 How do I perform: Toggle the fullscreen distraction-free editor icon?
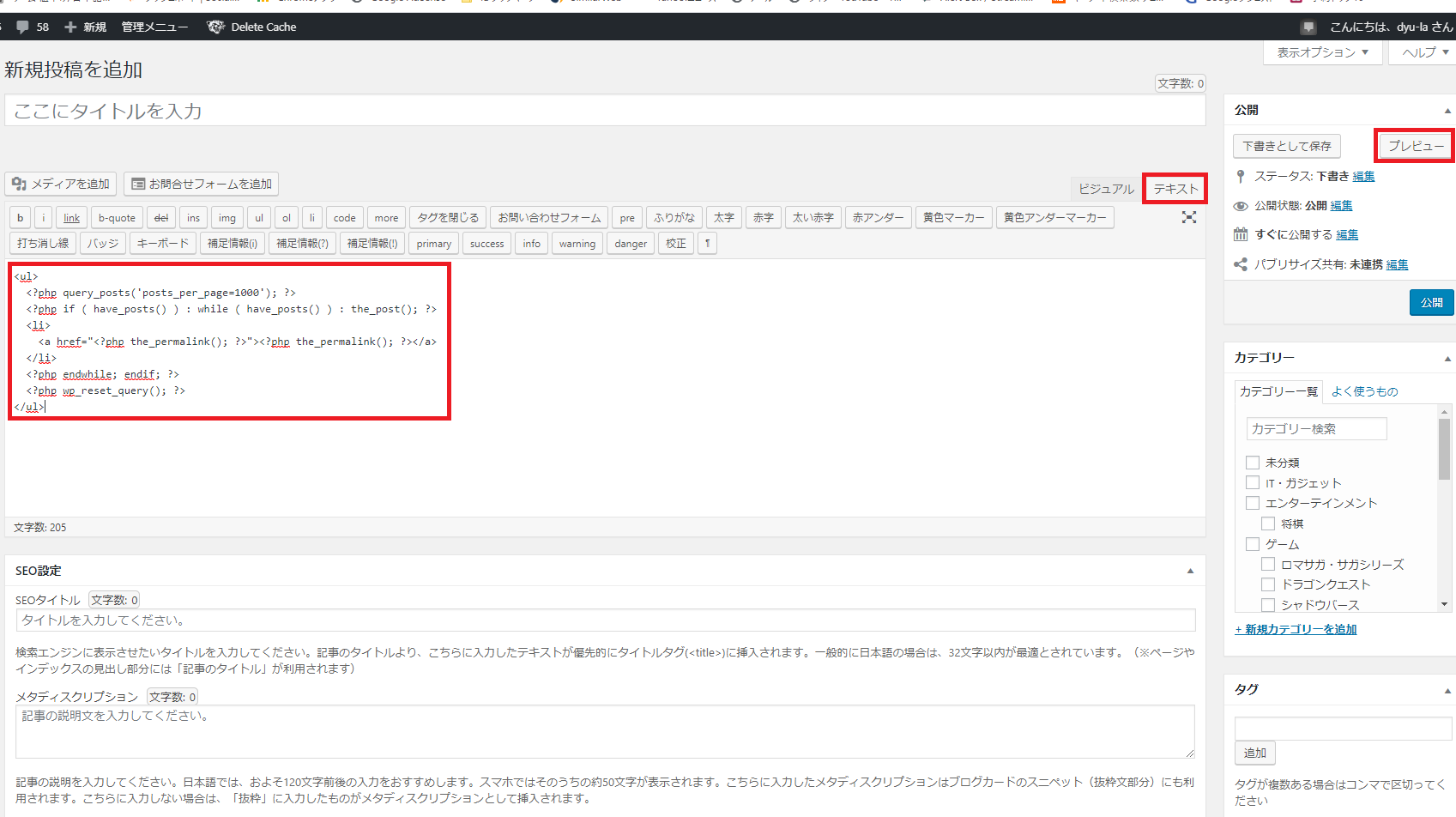pyautogui.click(x=1188, y=217)
